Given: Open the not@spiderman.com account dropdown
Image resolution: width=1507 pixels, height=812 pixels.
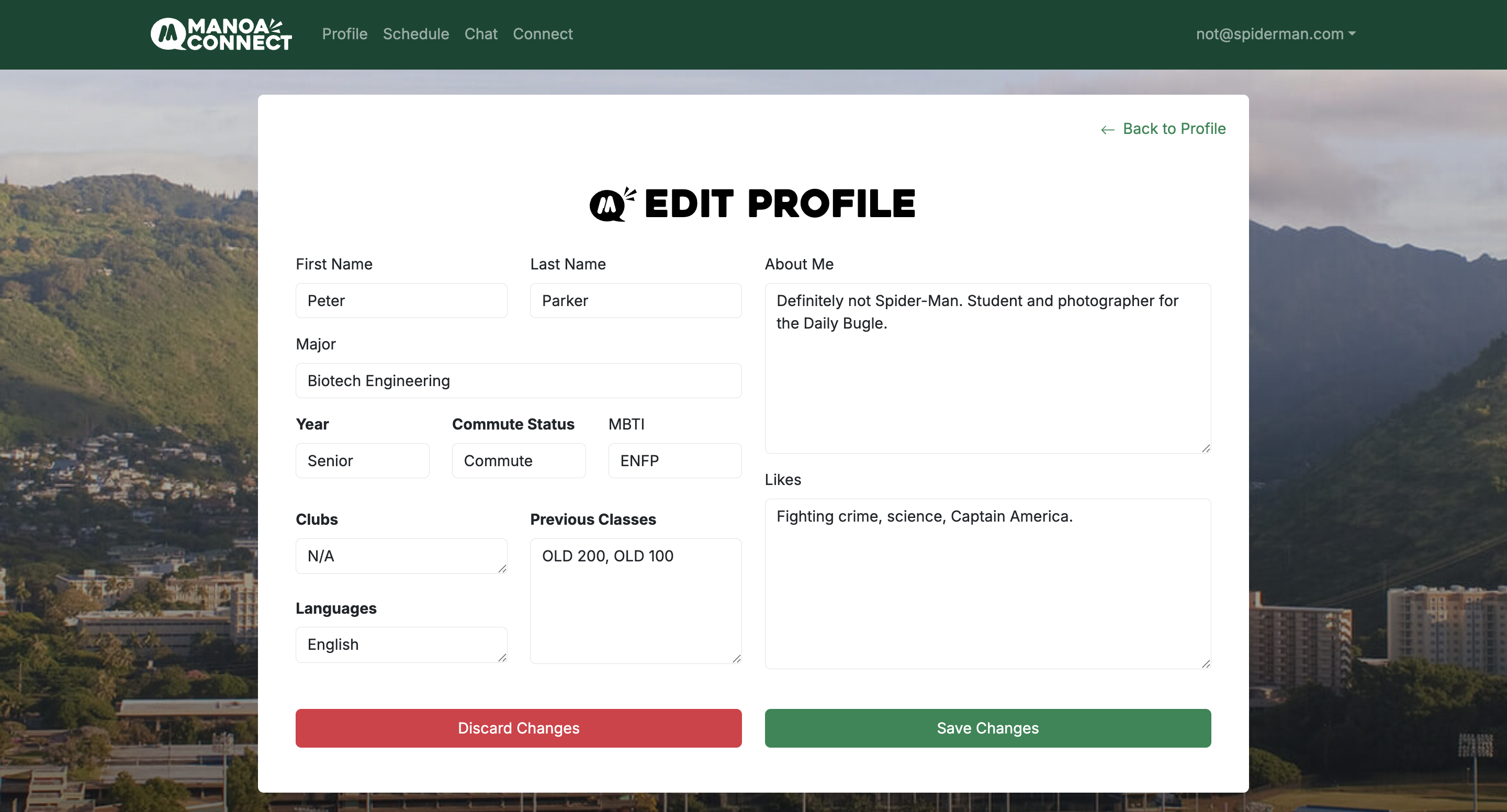Looking at the screenshot, I should [1275, 34].
